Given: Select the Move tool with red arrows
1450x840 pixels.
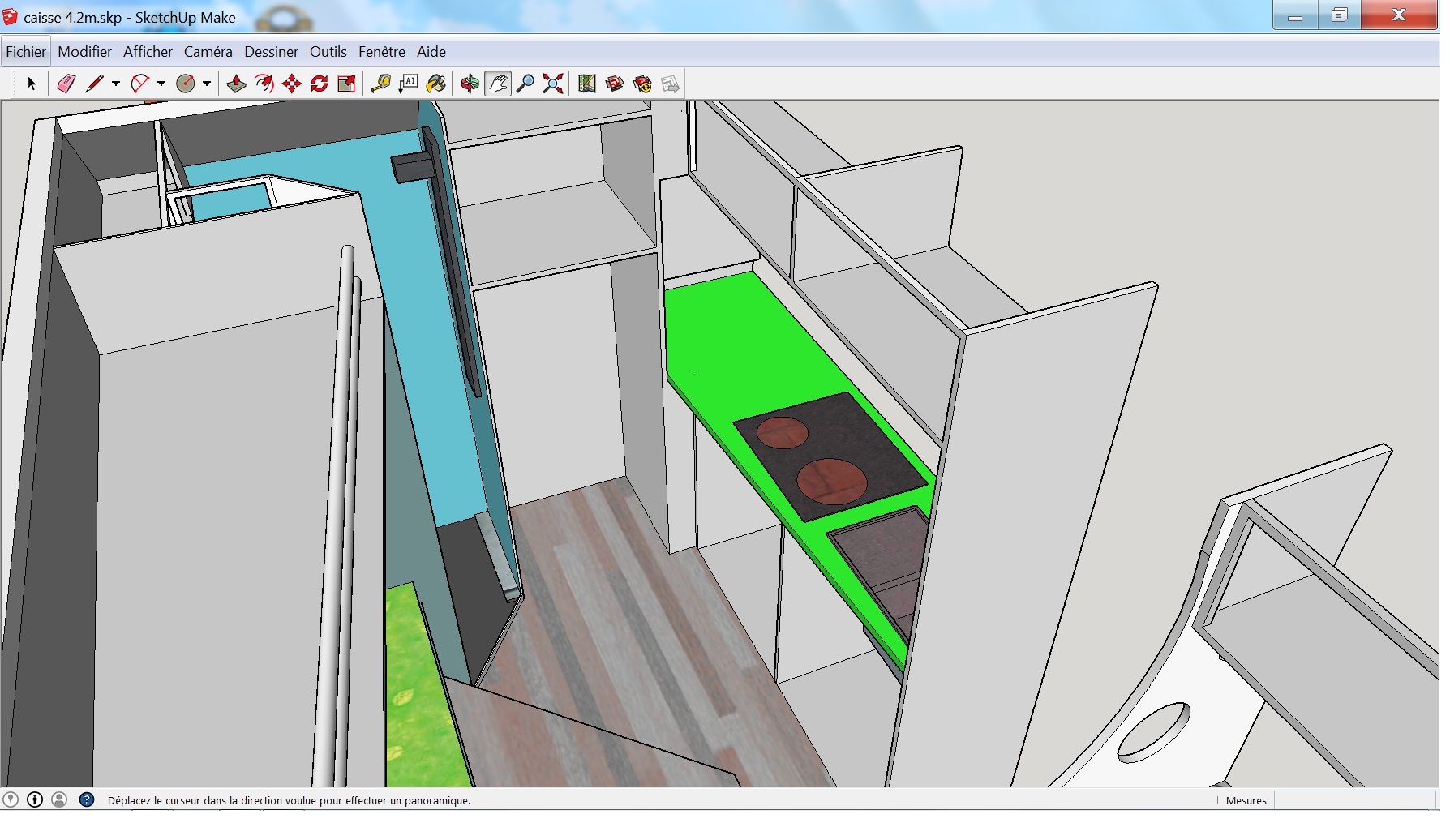Looking at the screenshot, I should 292,84.
